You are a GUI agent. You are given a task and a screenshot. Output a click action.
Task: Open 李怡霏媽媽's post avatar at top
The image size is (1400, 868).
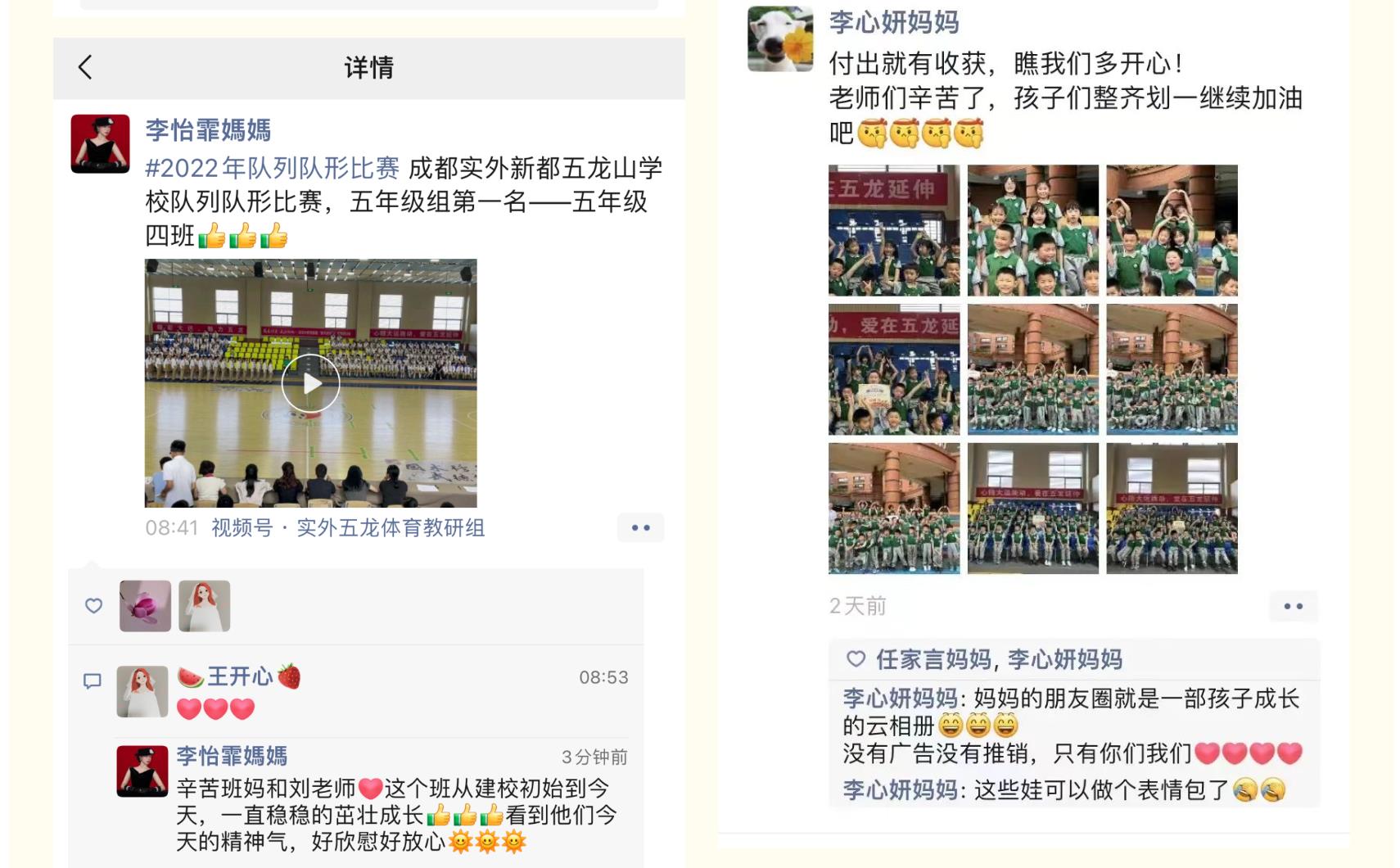coord(101,144)
